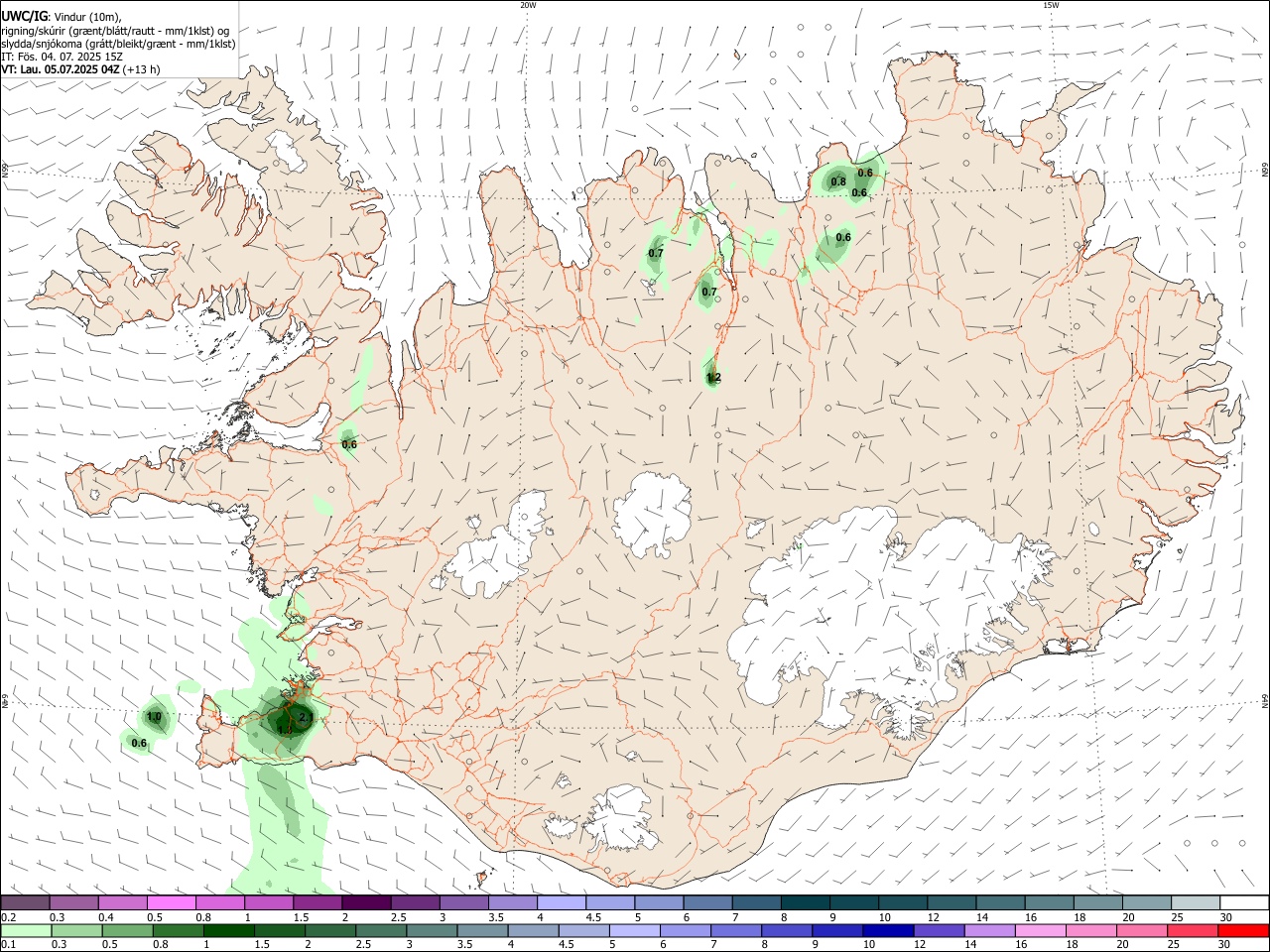The width and height of the screenshot is (1270, 952).
Task: Click the 1.0 rain value offshore southwest
Action: click(154, 716)
